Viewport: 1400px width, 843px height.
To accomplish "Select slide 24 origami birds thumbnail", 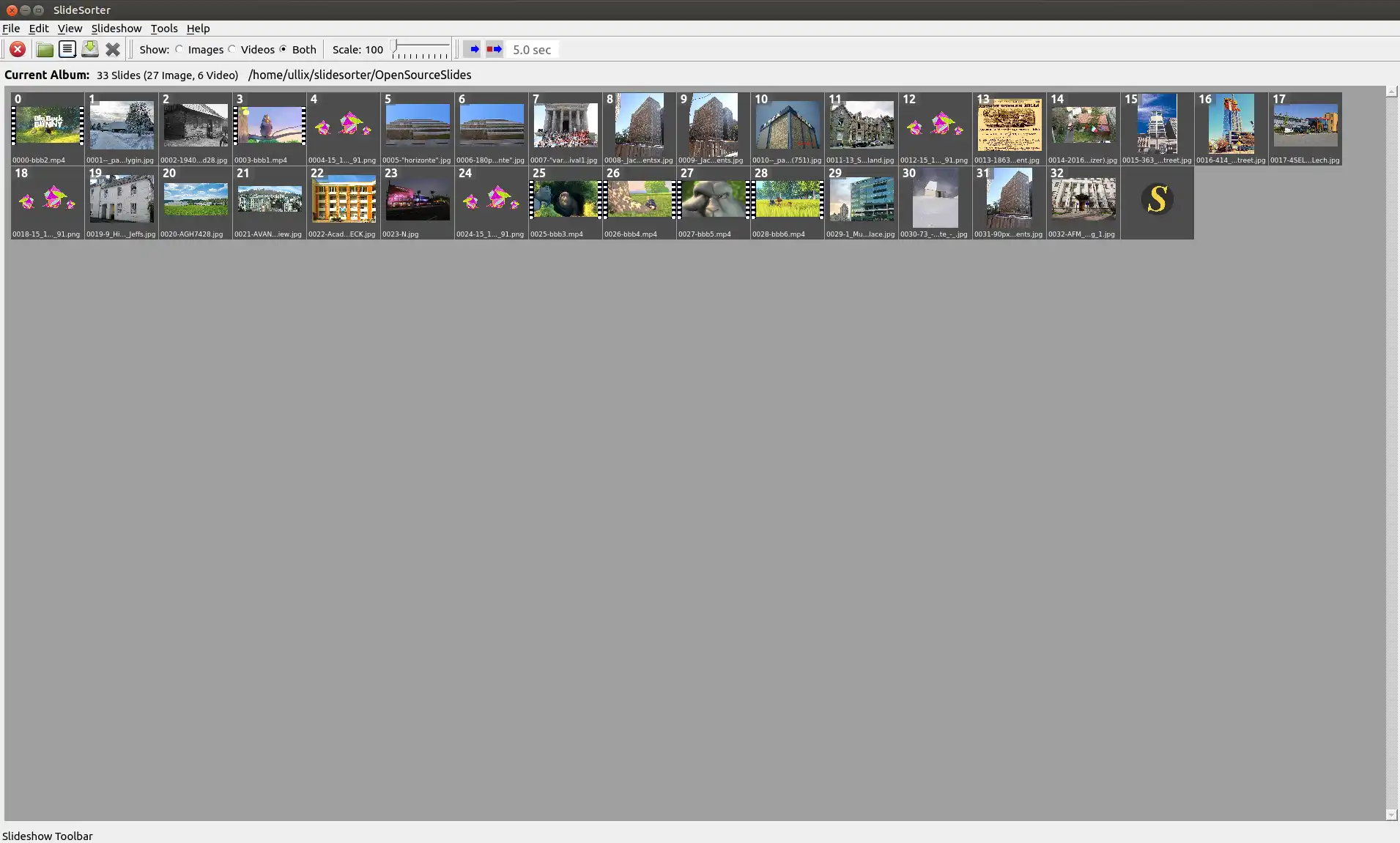I will pyautogui.click(x=492, y=202).
